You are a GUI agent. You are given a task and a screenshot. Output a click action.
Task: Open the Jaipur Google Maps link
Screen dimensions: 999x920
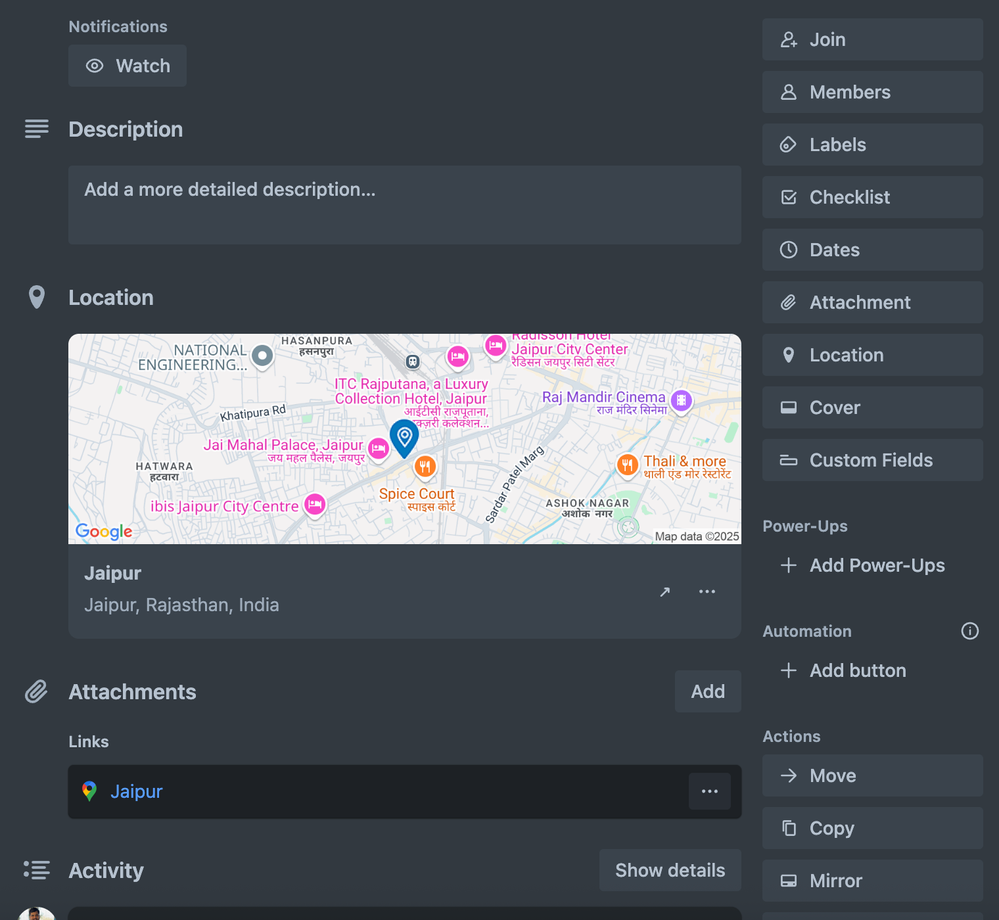pyautogui.click(x=136, y=791)
